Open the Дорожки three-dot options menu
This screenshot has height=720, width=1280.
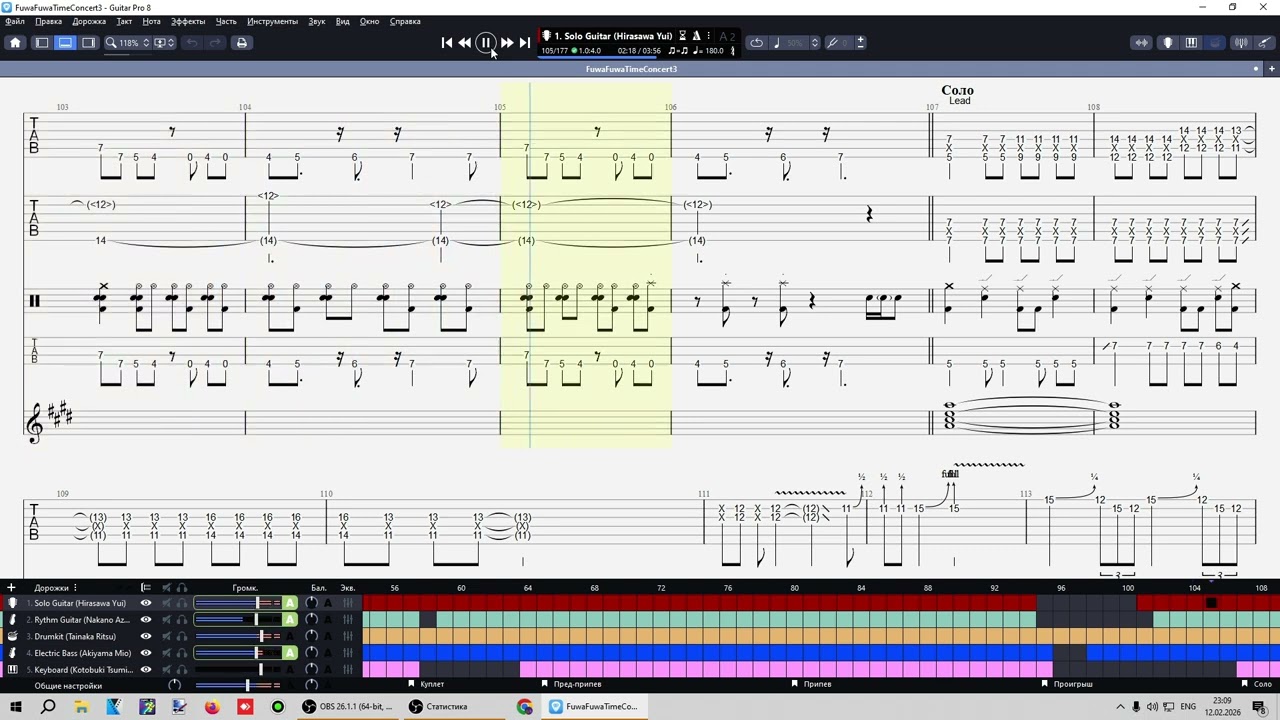tap(75, 588)
